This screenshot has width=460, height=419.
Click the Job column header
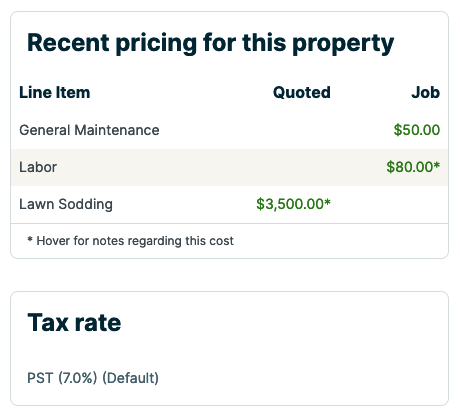point(426,92)
